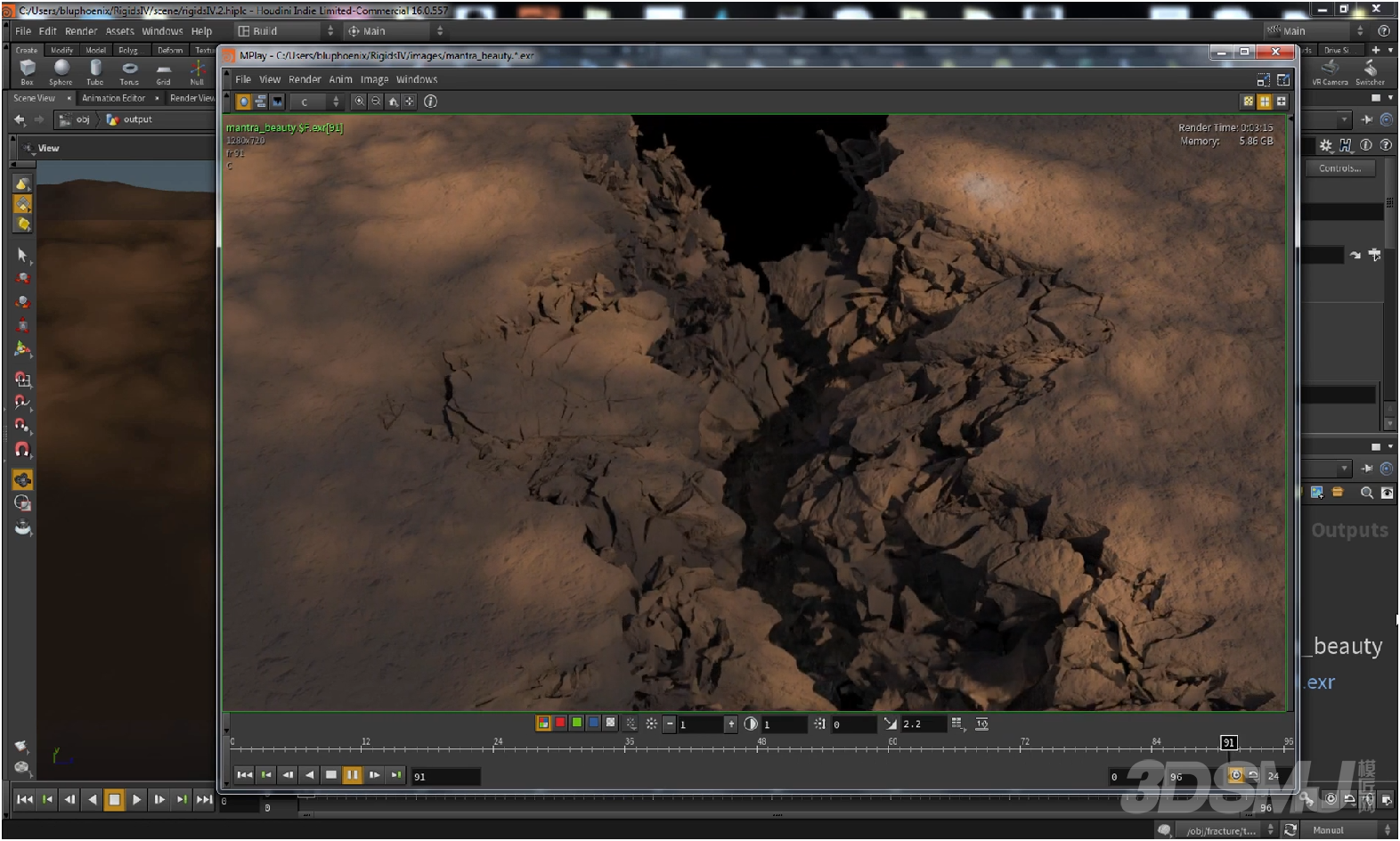1400x841 pixels.
Task: Switch to the Deform shelf tab
Action: 170,51
